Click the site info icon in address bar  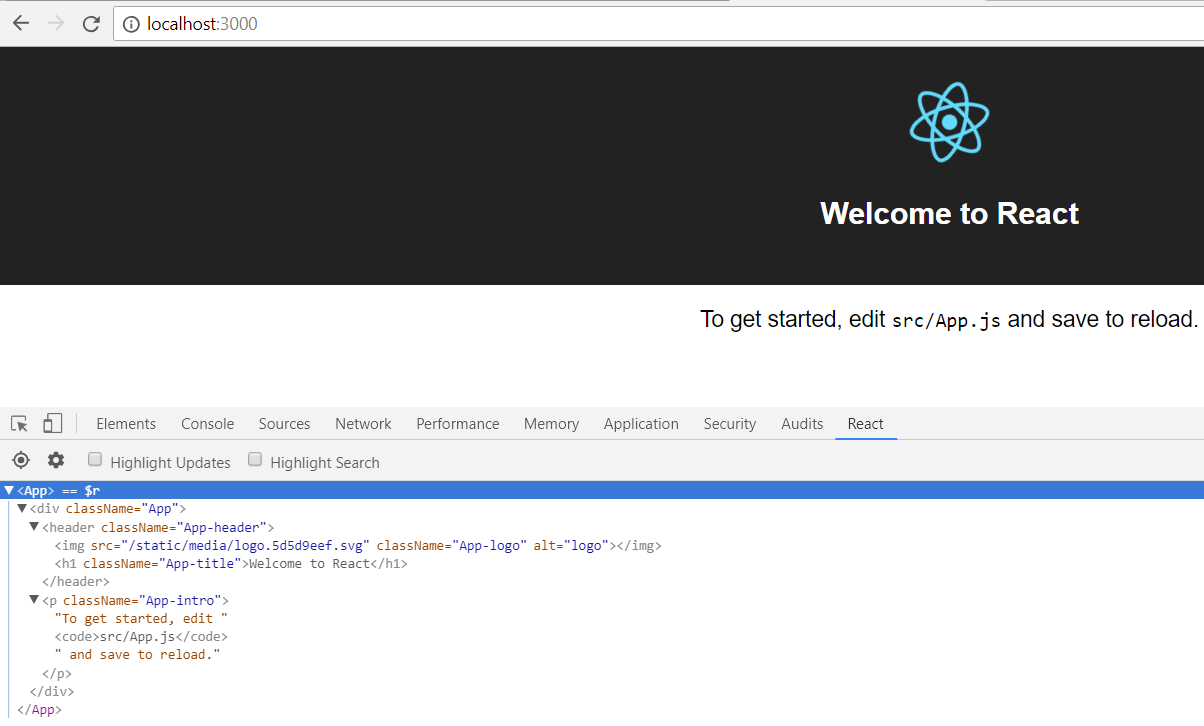coord(131,24)
